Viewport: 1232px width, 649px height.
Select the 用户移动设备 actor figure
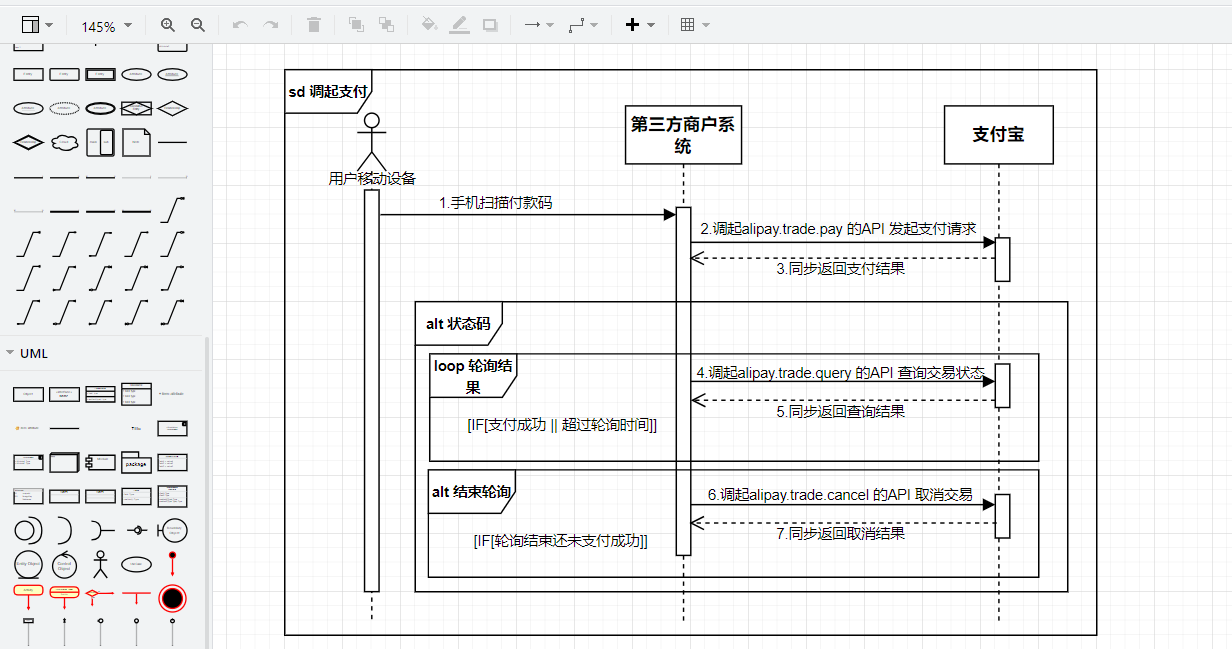point(372,143)
